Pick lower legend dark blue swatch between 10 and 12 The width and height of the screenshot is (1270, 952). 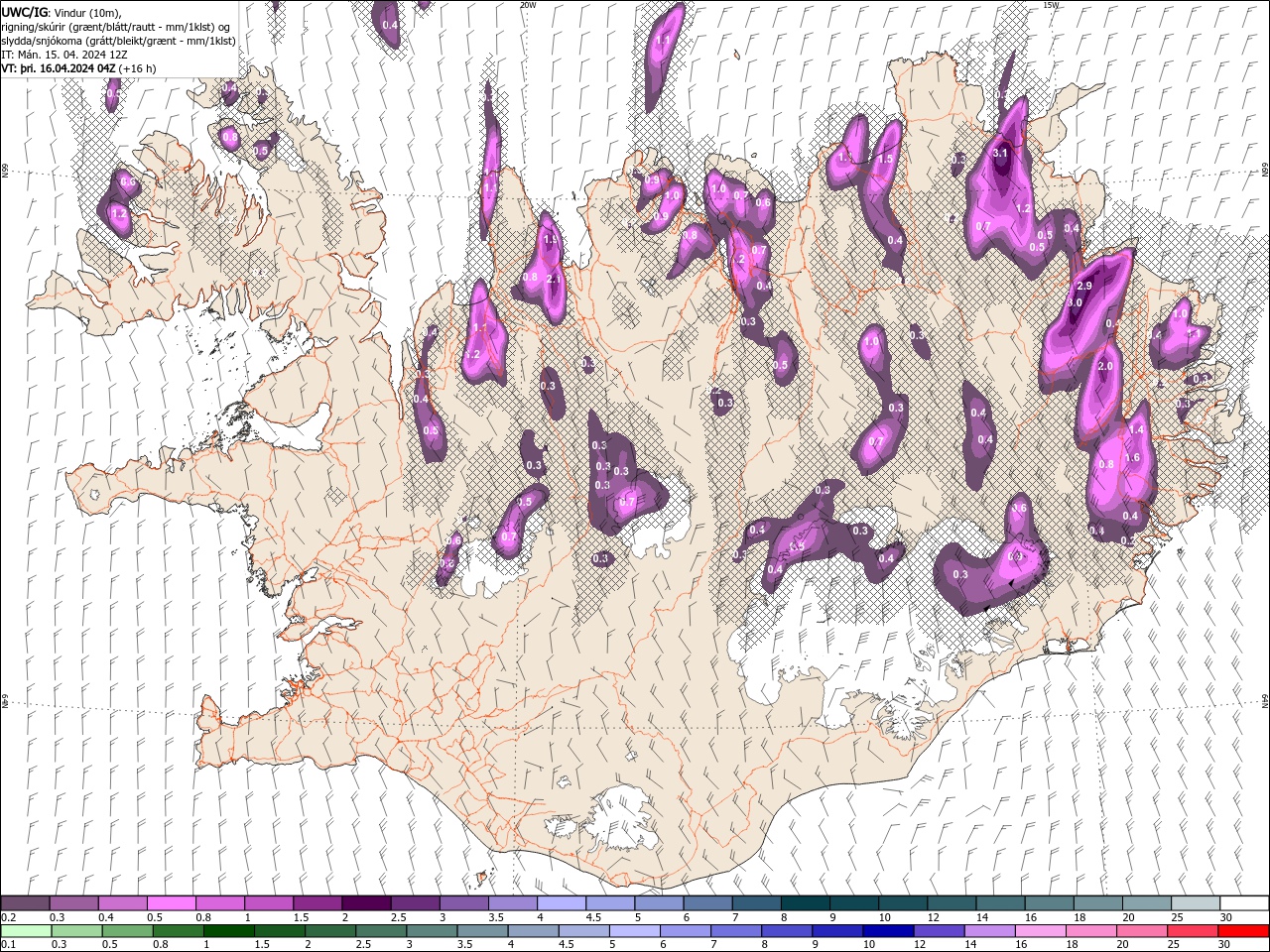[x=888, y=931]
